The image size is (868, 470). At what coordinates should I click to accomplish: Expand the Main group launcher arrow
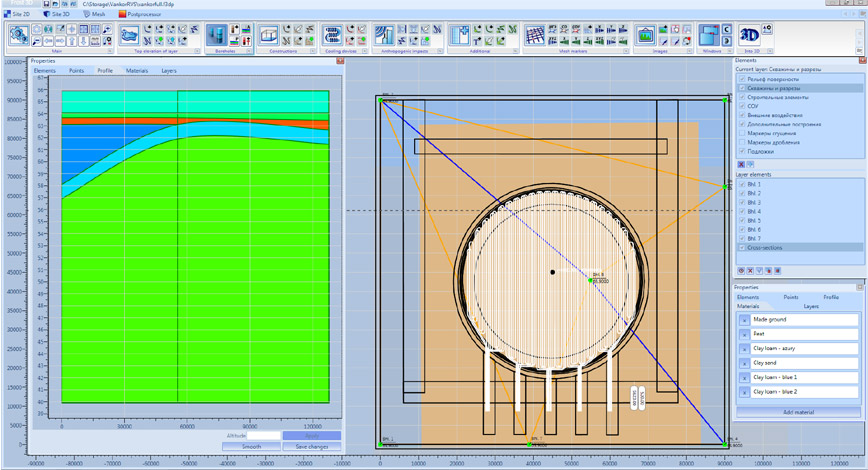[110, 51]
